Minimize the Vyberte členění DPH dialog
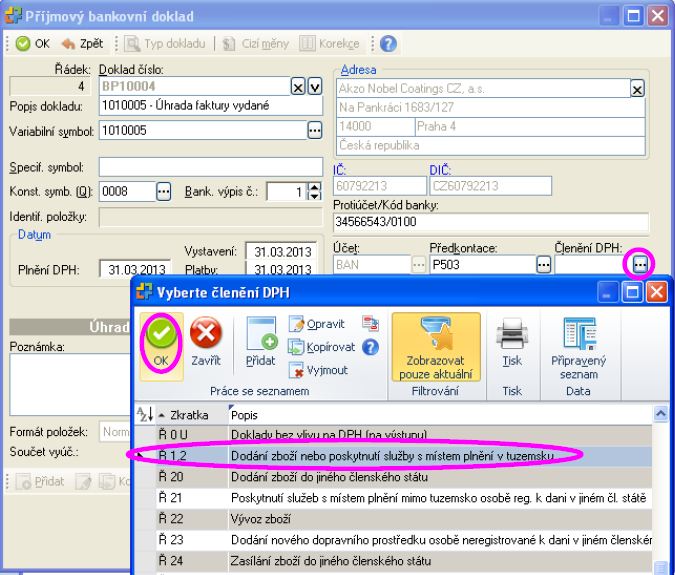This screenshot has height=575, width=675. (x=607, y=293)
